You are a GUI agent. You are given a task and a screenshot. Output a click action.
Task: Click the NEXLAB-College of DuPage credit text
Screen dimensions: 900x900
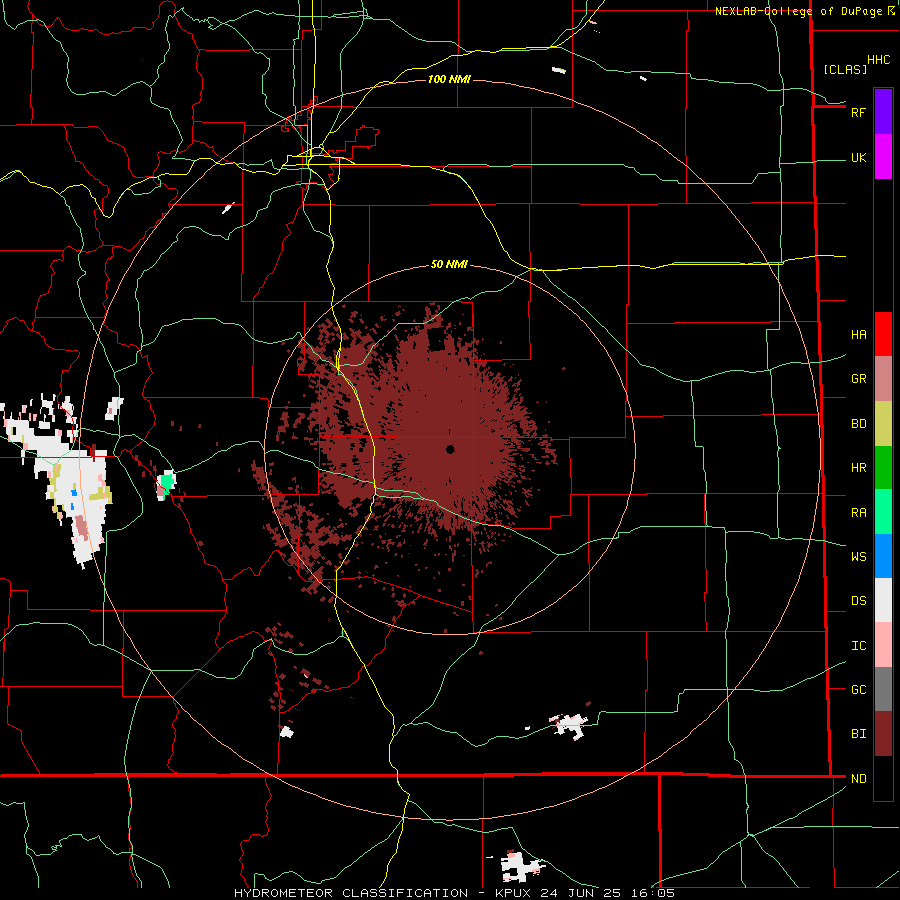click(x=798, y=11)
